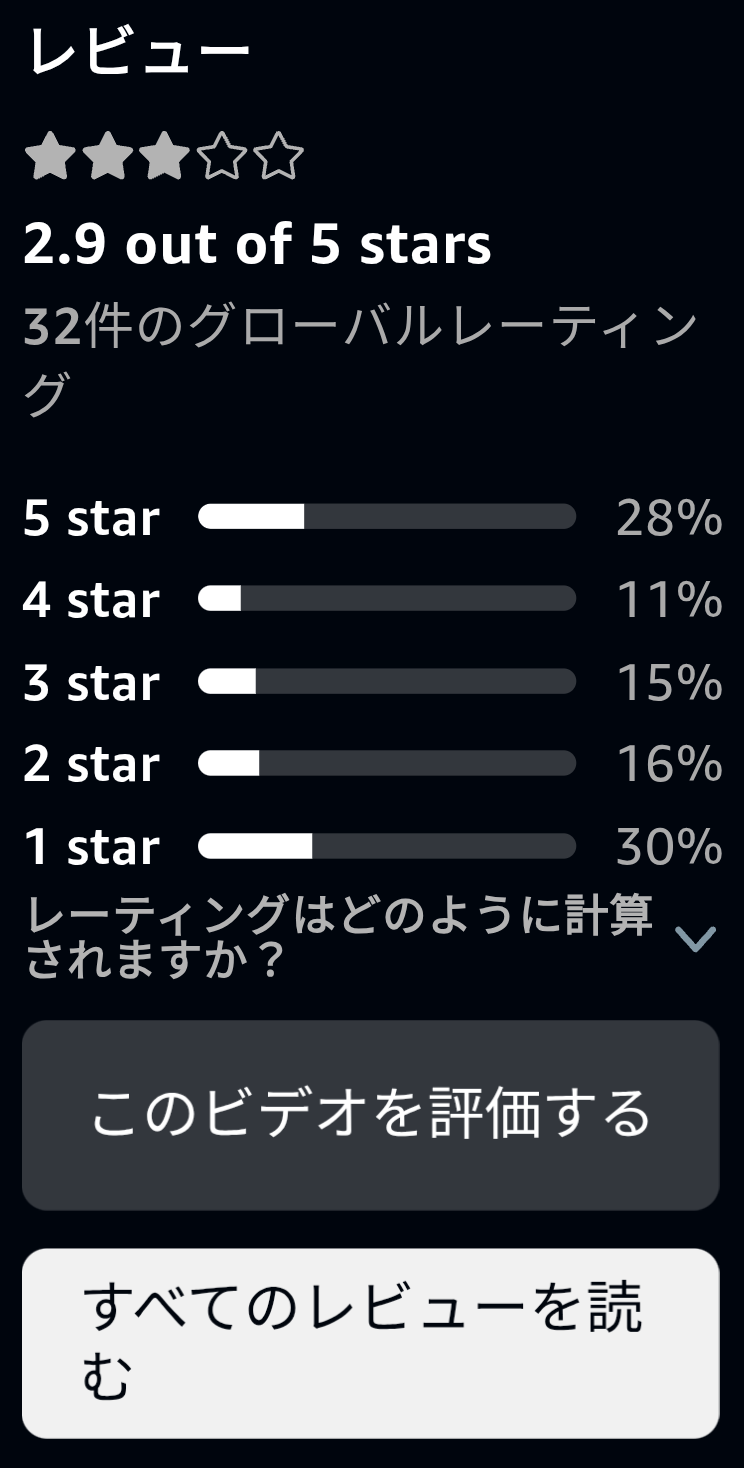
Task: Filter reviews via "1 star" label
Action: click(x=91, y=847)
